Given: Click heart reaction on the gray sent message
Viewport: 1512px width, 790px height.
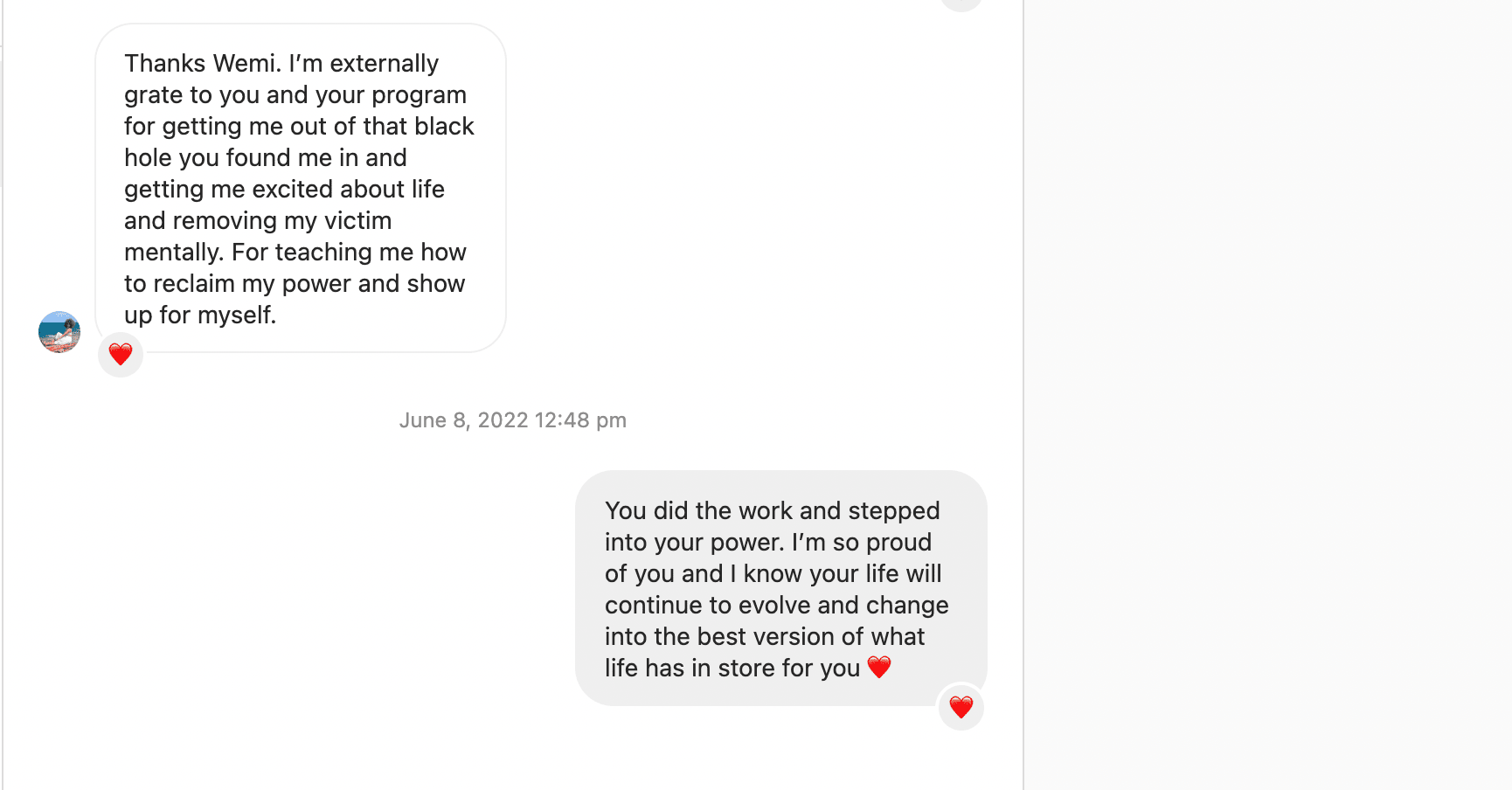Looking at the screenshot, I should (961, 707).
